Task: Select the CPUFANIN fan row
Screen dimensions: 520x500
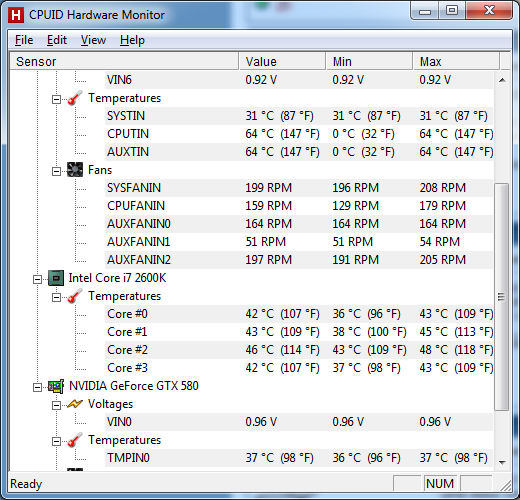Action: [x=299, y=206]
